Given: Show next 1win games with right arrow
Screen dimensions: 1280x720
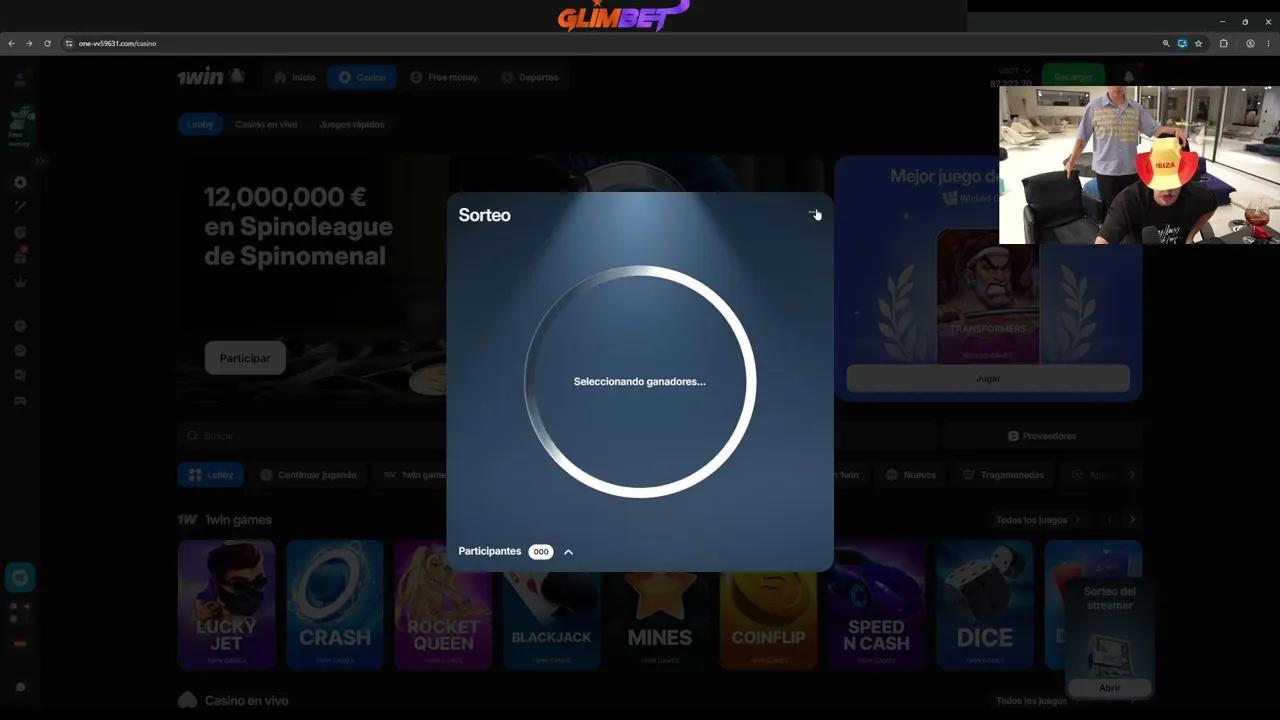Looking at the screenshot, I should click(x=1132, y=520).
